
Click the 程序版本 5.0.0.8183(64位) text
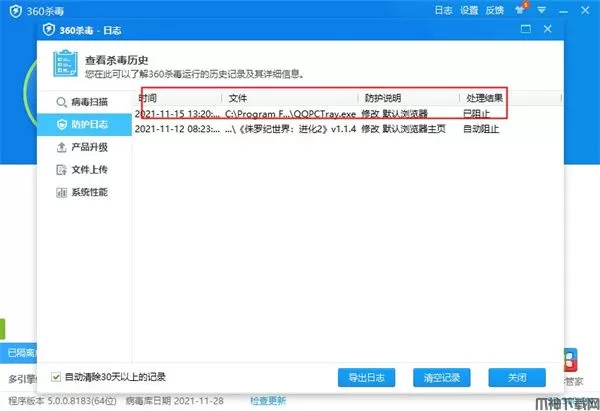62,401
